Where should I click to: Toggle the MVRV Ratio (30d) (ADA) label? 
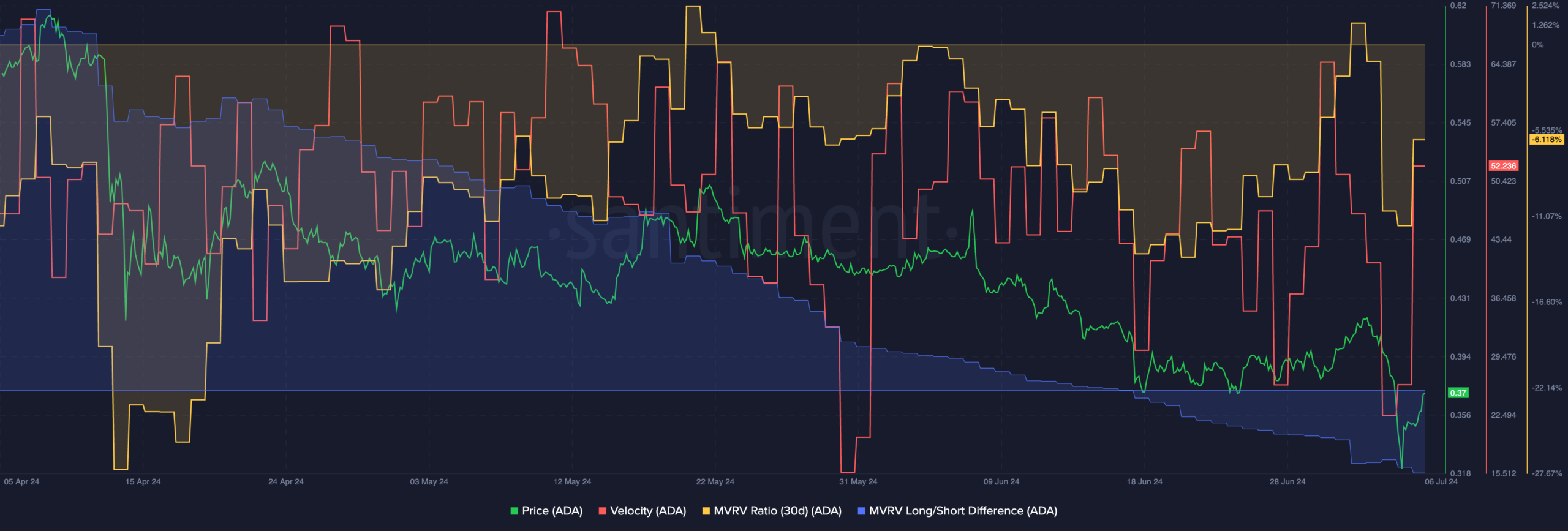777,511
